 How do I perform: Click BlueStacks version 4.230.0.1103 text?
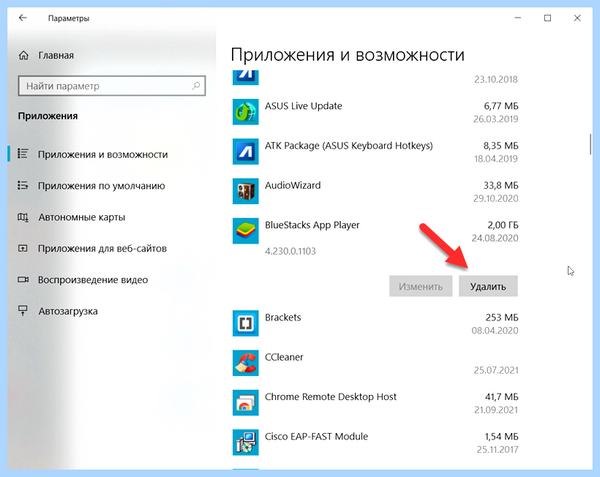coord(290,251)
